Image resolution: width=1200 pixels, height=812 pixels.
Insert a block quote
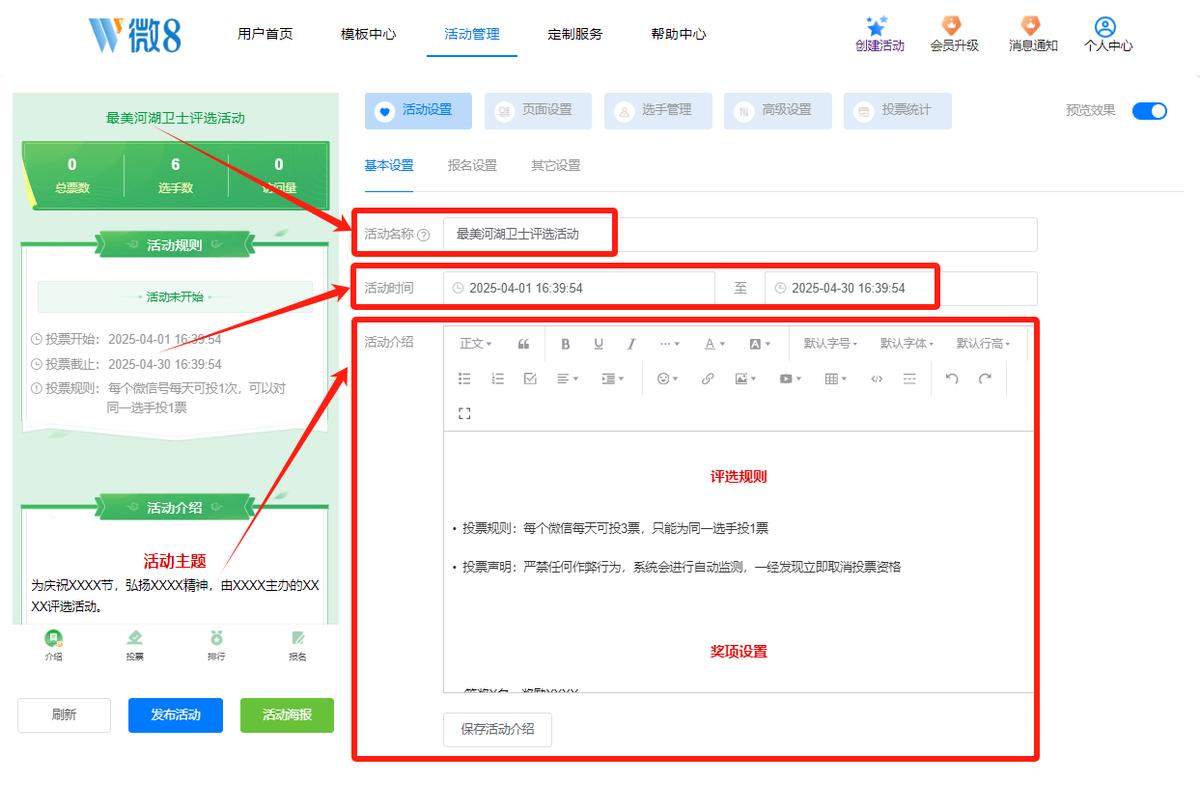pos(523,344)
